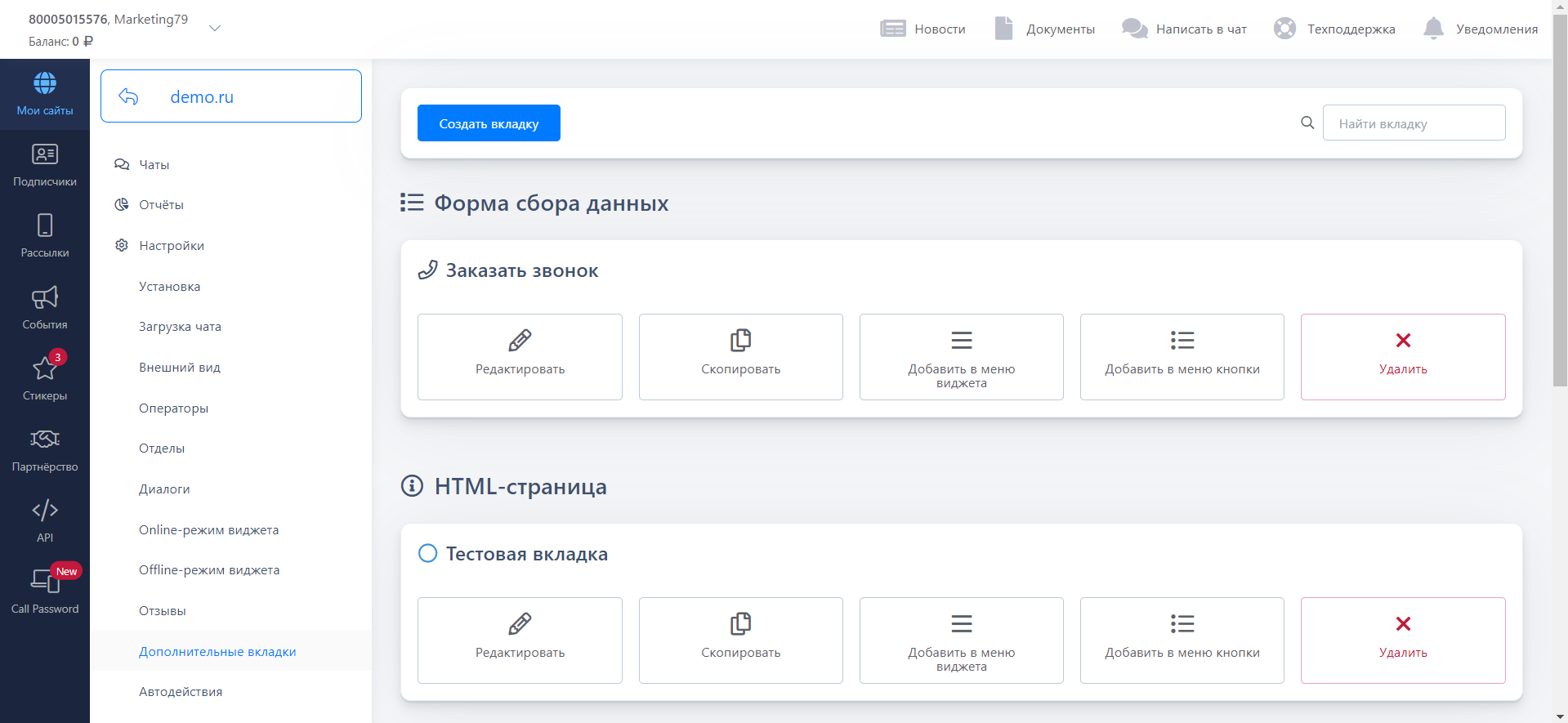Open the Партнёрство handshake icon
Screen dimensions: 1568x723
45,440
